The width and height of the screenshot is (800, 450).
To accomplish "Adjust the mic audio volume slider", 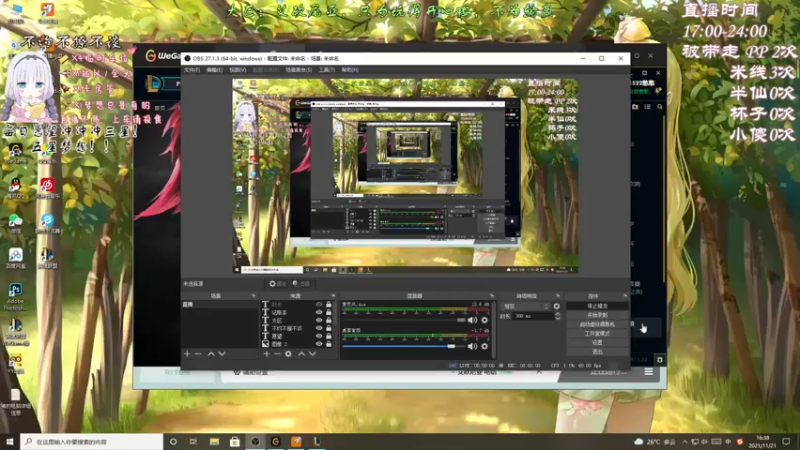I will click(x=403, y=320).
